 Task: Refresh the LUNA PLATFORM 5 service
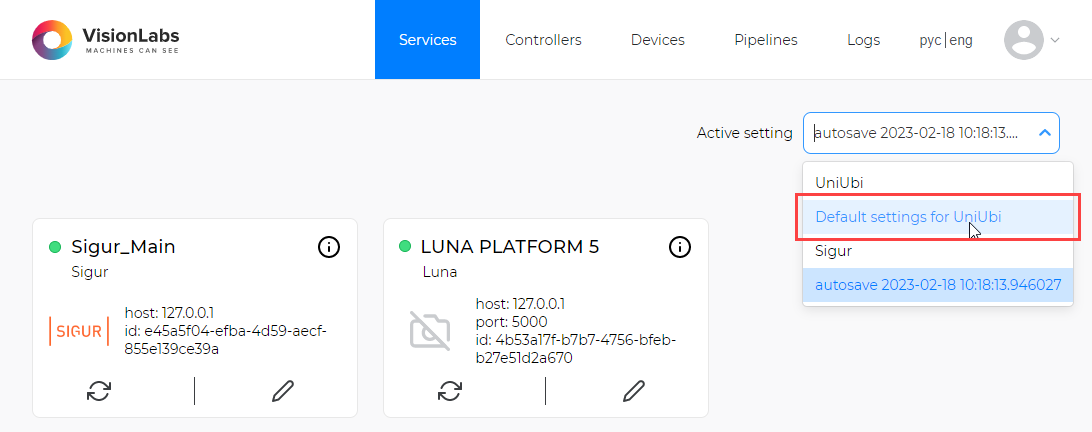click(x=449, y=391)
